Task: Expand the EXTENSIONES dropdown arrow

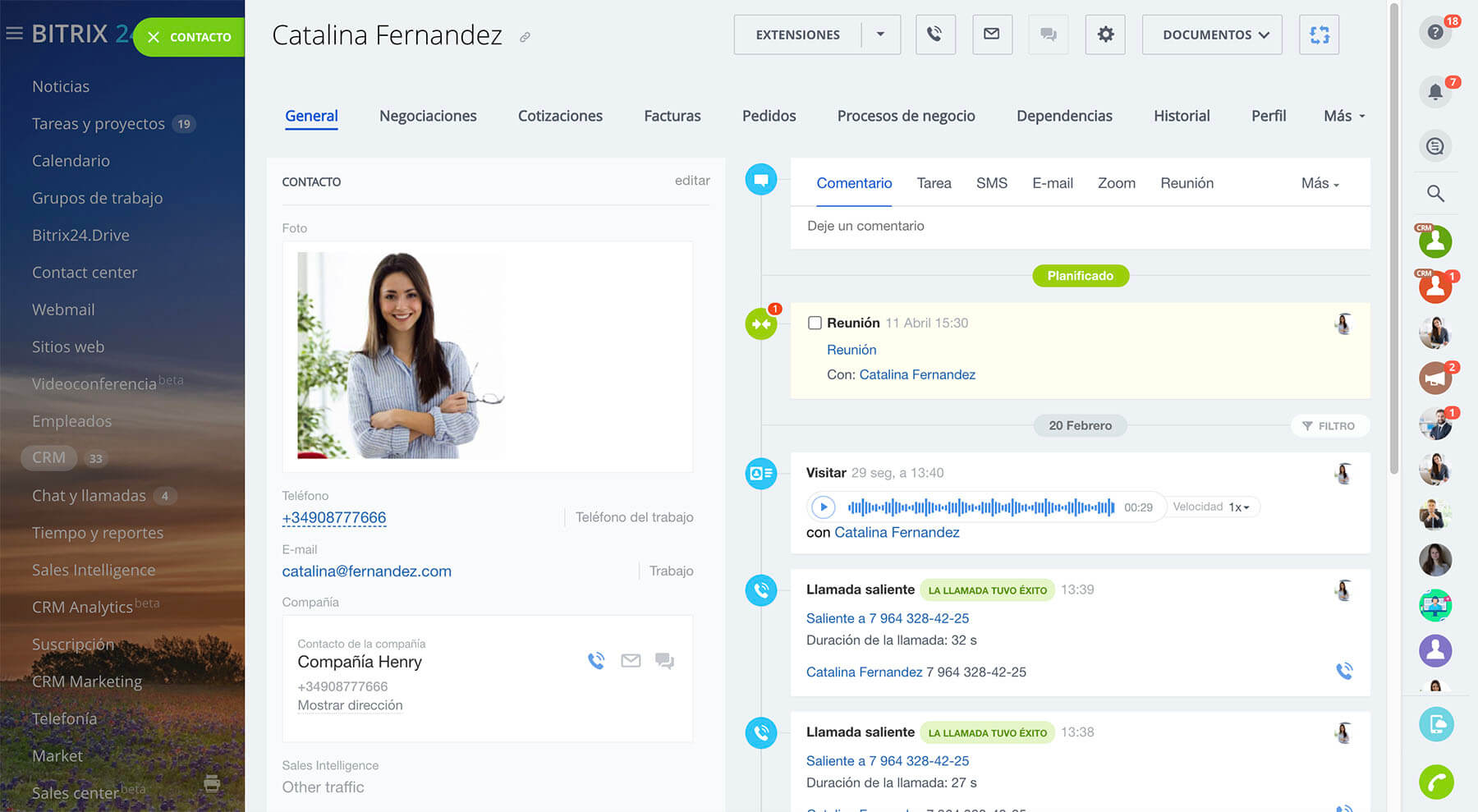Action: (880, 34)
